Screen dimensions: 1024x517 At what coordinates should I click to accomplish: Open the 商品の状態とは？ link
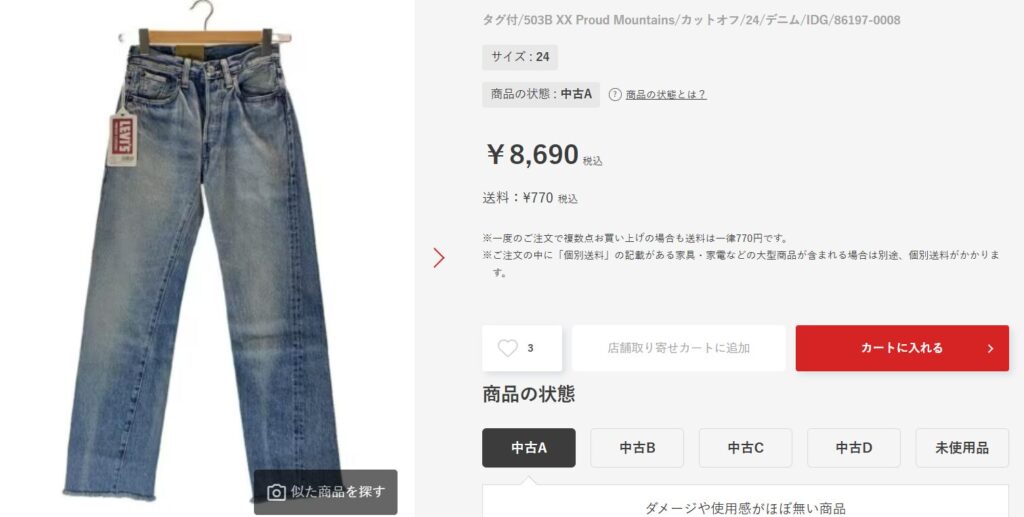[x=665, y=95]
